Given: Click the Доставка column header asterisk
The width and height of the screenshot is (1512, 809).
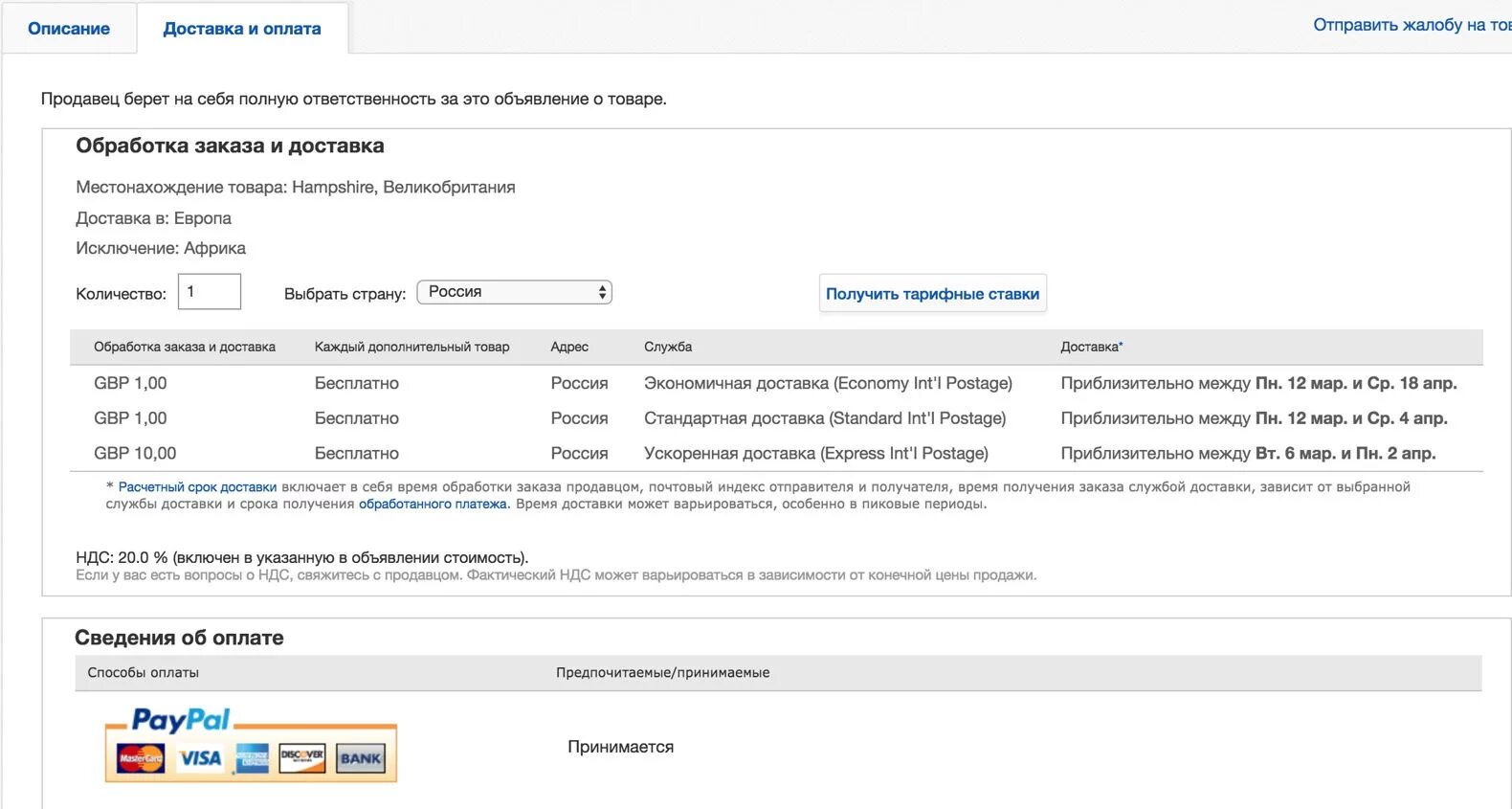Looking at the screenshot, I should pos(1121,345).
